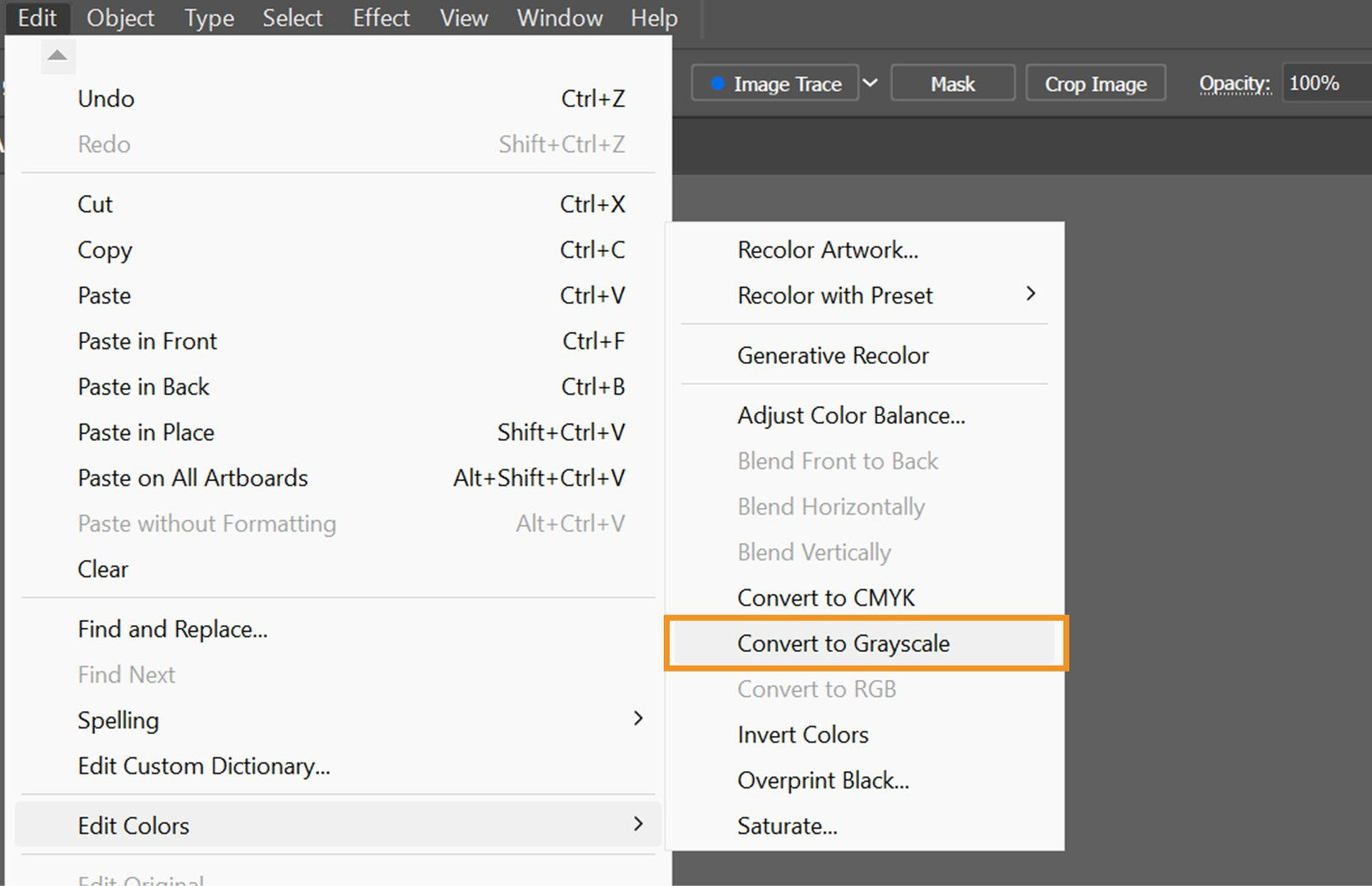Select Undo from the Edit menu
Screen dimensions: 1372x886
[105, 99]
